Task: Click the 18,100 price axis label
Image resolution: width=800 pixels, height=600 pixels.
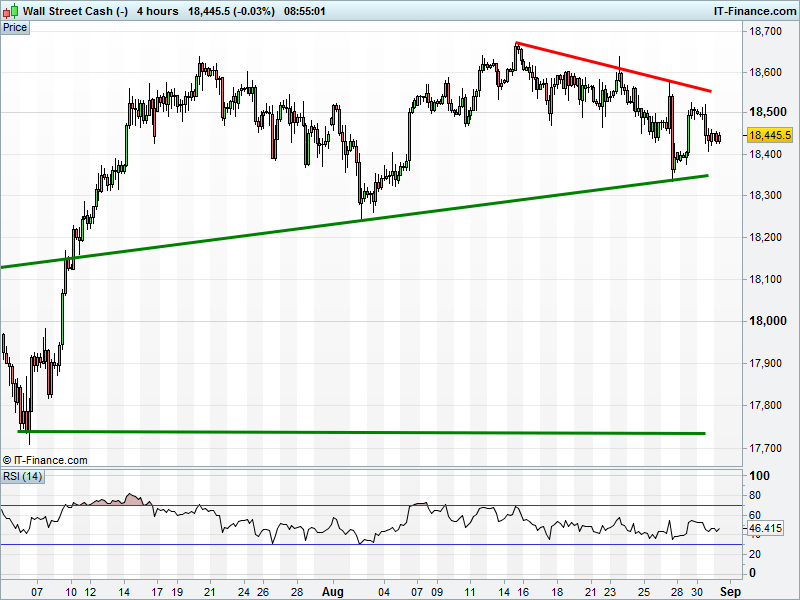Action: click(x=765, y=279)
